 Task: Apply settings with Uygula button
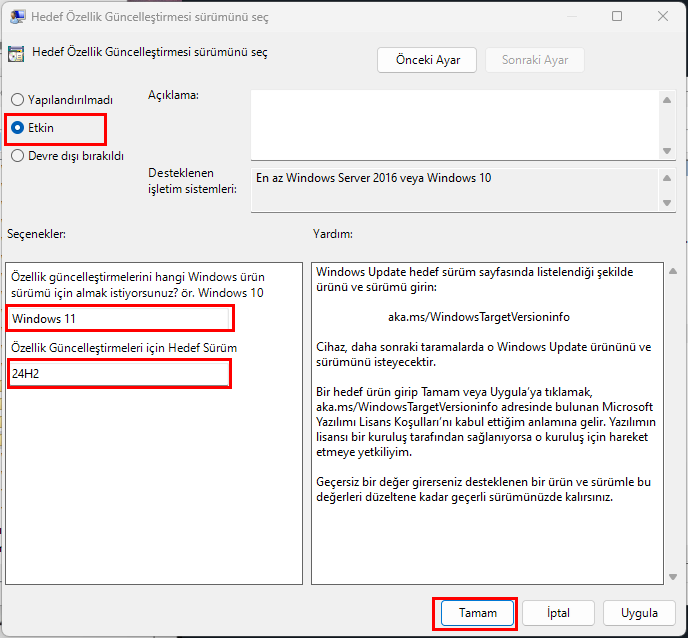(639, 613)
